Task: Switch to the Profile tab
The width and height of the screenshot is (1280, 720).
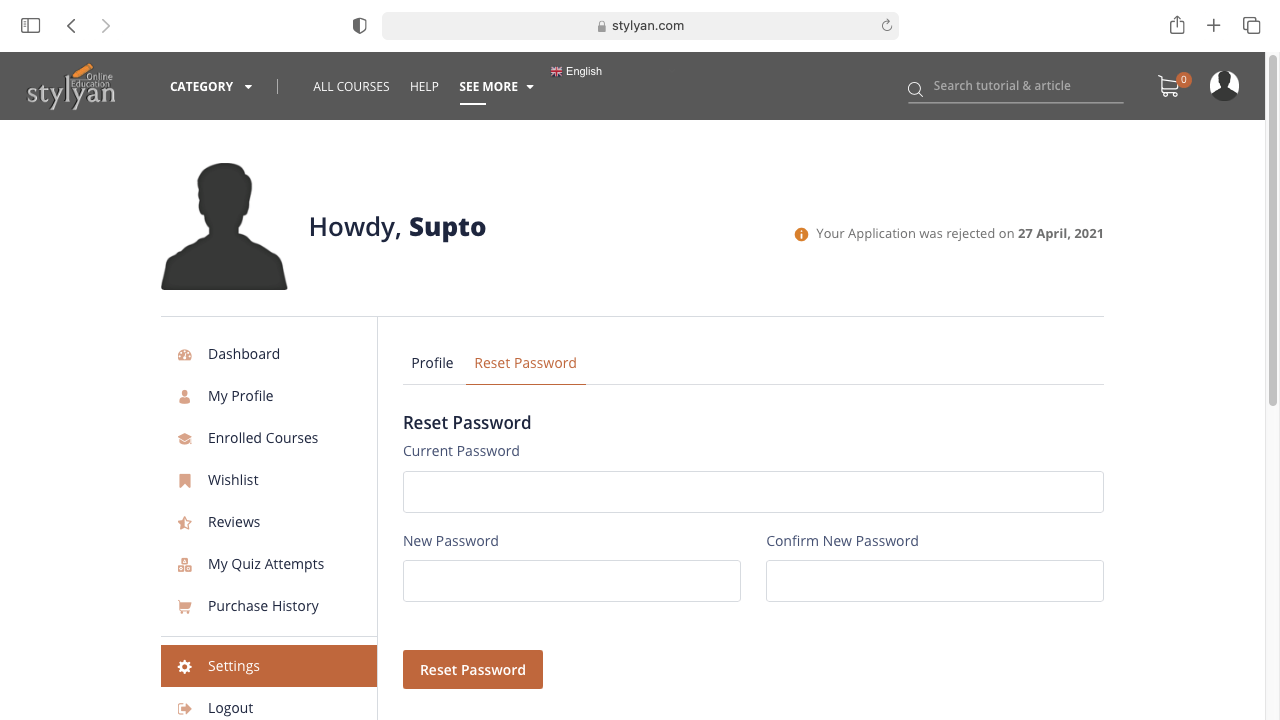Action: point(432,363)
